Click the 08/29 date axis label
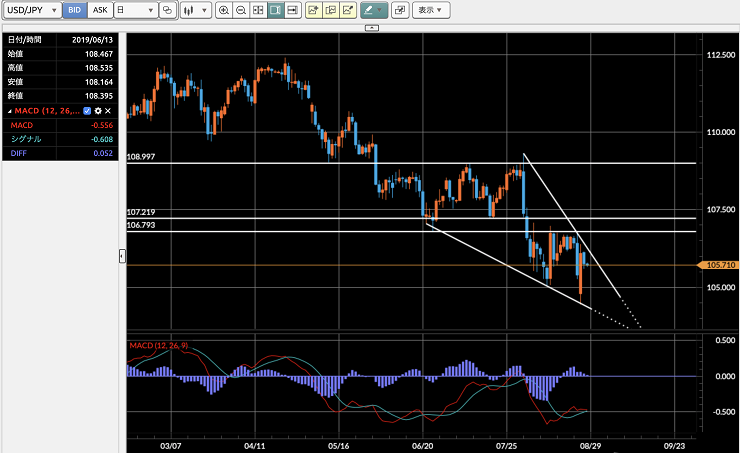 click(590, 446)
